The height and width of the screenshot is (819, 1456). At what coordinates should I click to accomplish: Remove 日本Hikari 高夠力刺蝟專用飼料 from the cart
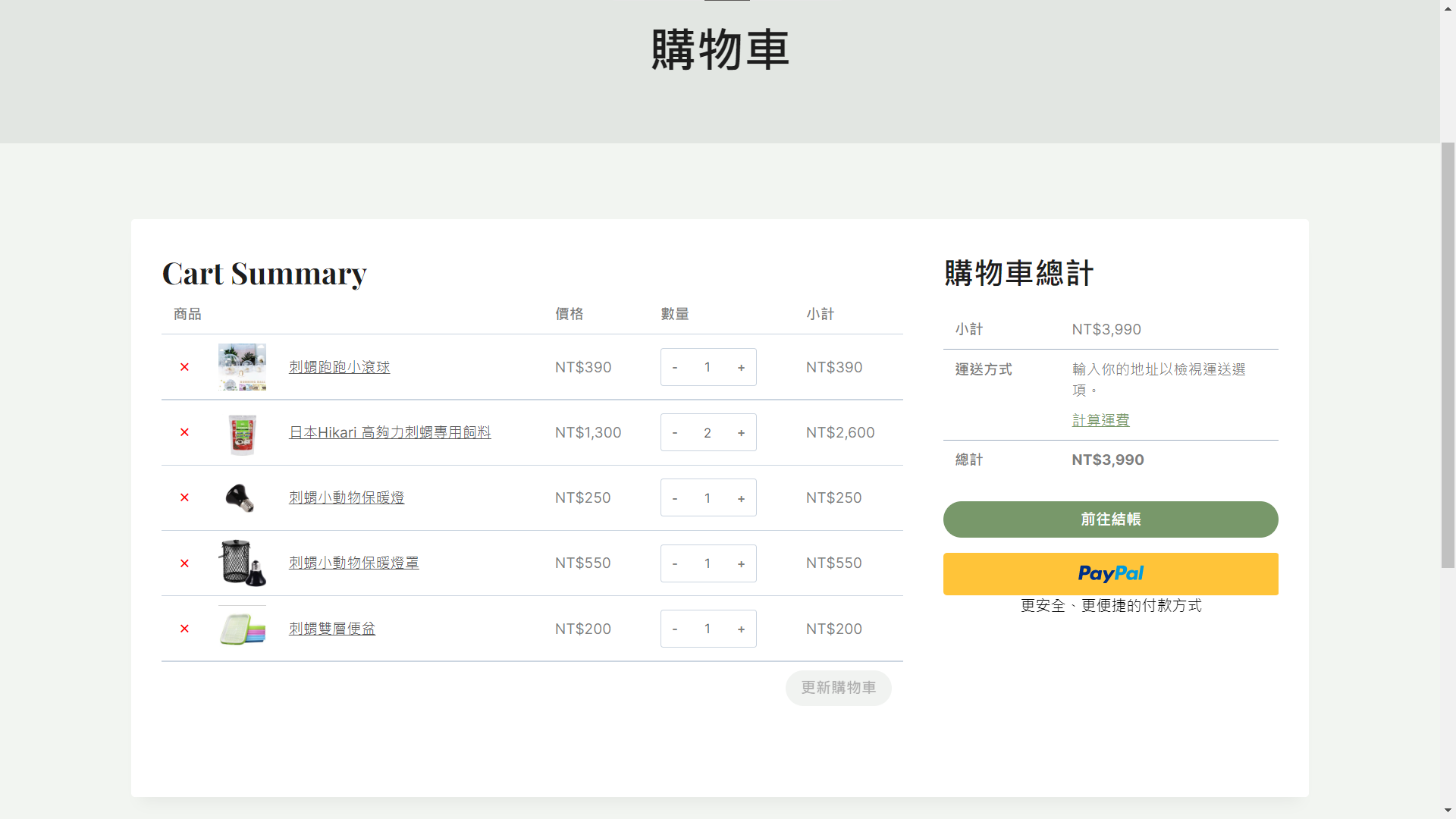click(x=184, y=432)
